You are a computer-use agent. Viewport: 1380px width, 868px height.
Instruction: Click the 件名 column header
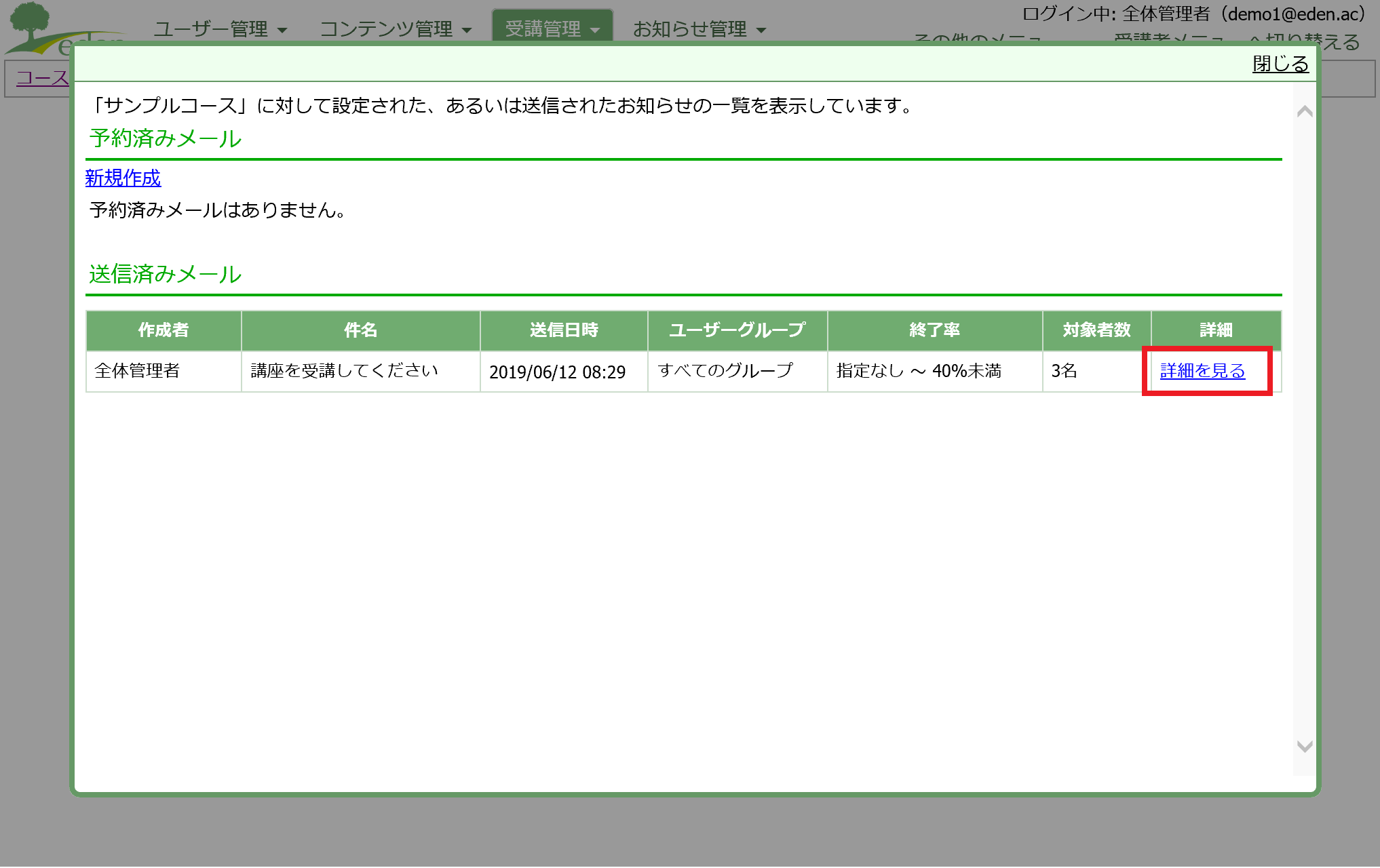pos(360,330)
